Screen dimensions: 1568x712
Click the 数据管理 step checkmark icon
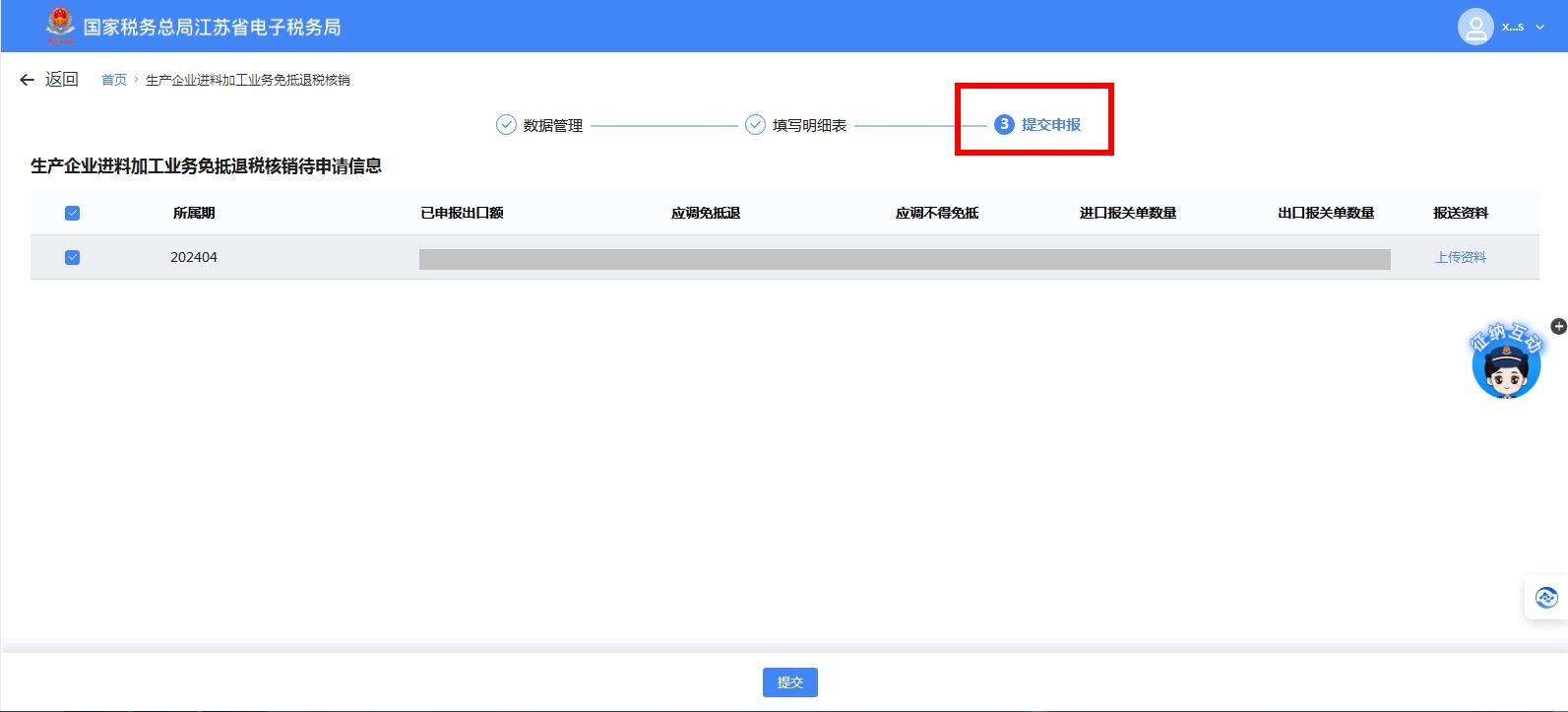(x=506, y=125)
